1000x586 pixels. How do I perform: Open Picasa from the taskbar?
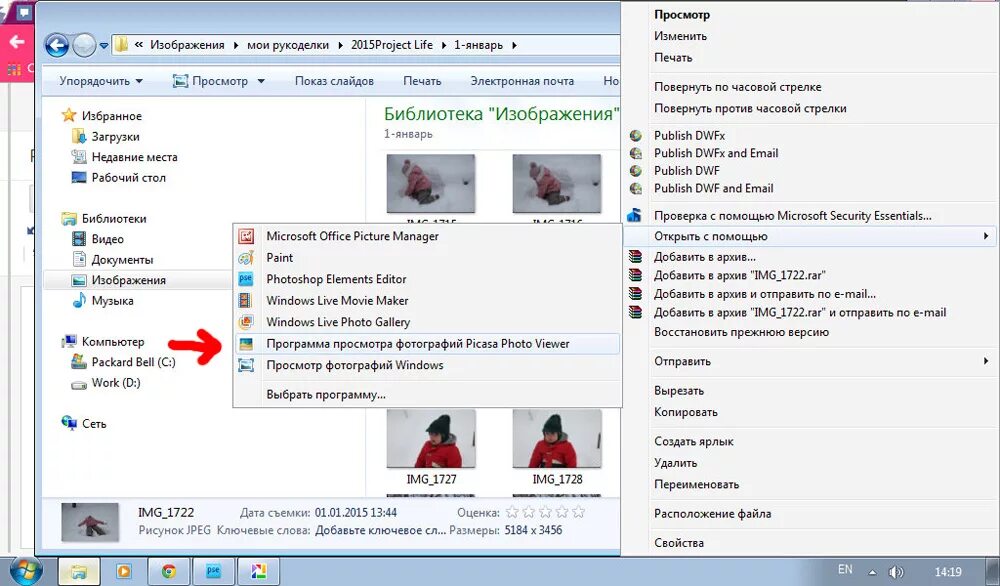click(258, 572)
